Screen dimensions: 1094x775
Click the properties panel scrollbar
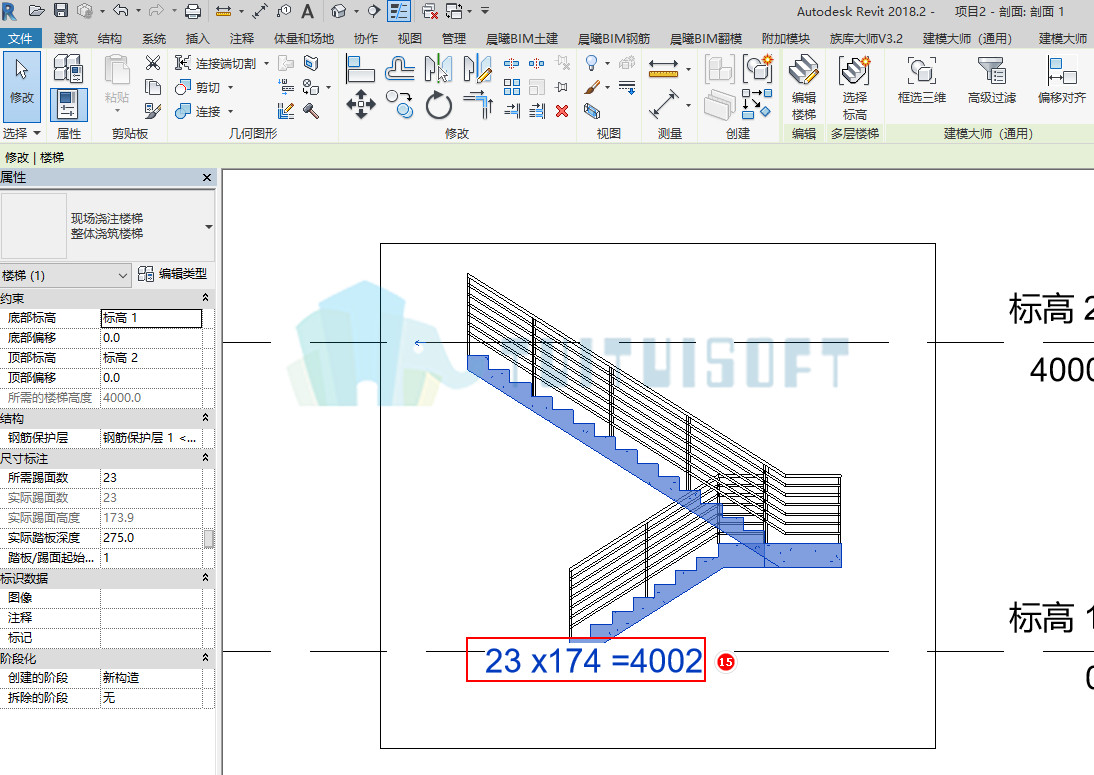pyautogui.click(x=209, y=539)
